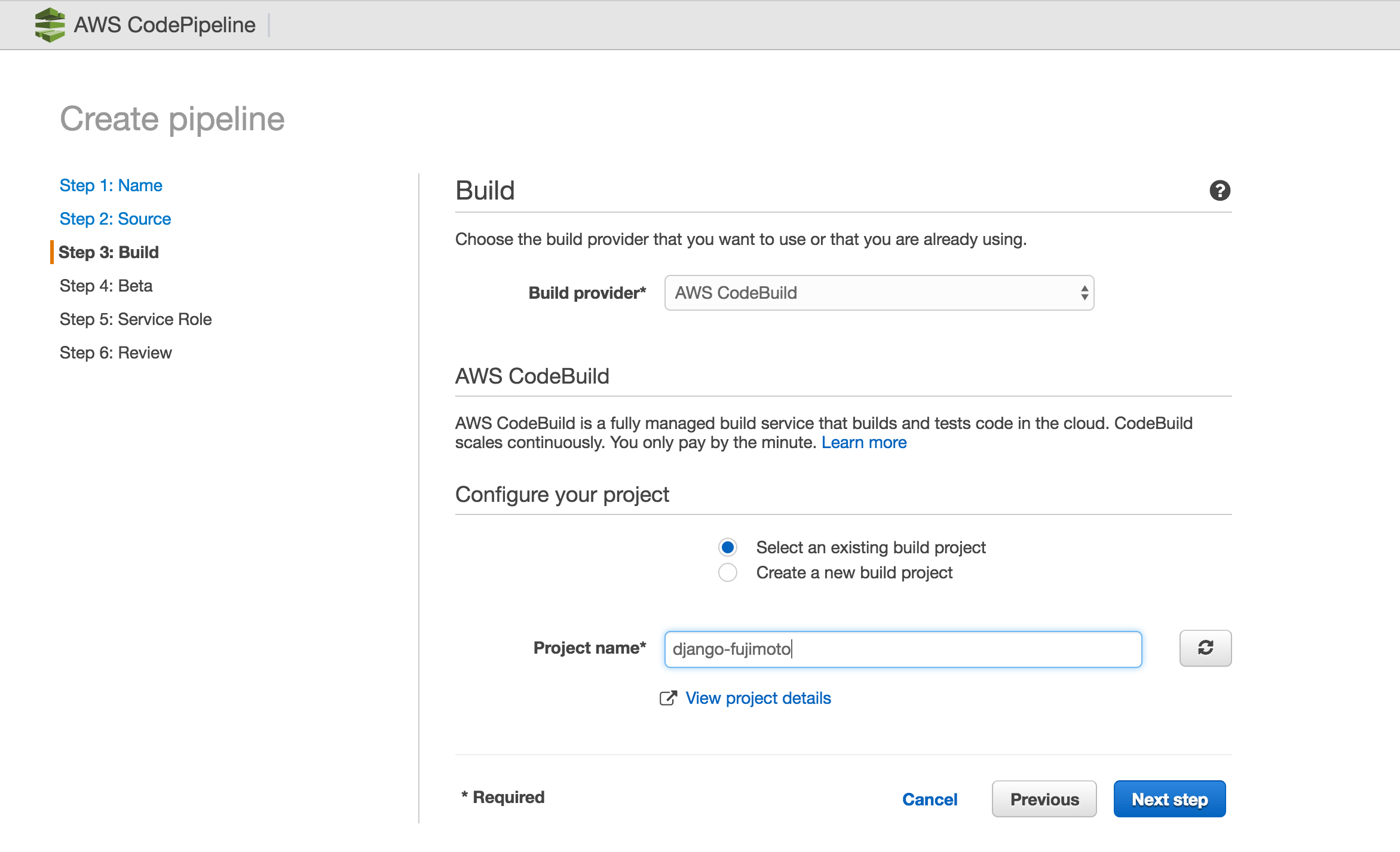Open the Build provider dropdown
Screen dimensions: 1400x852
[878, 293]
